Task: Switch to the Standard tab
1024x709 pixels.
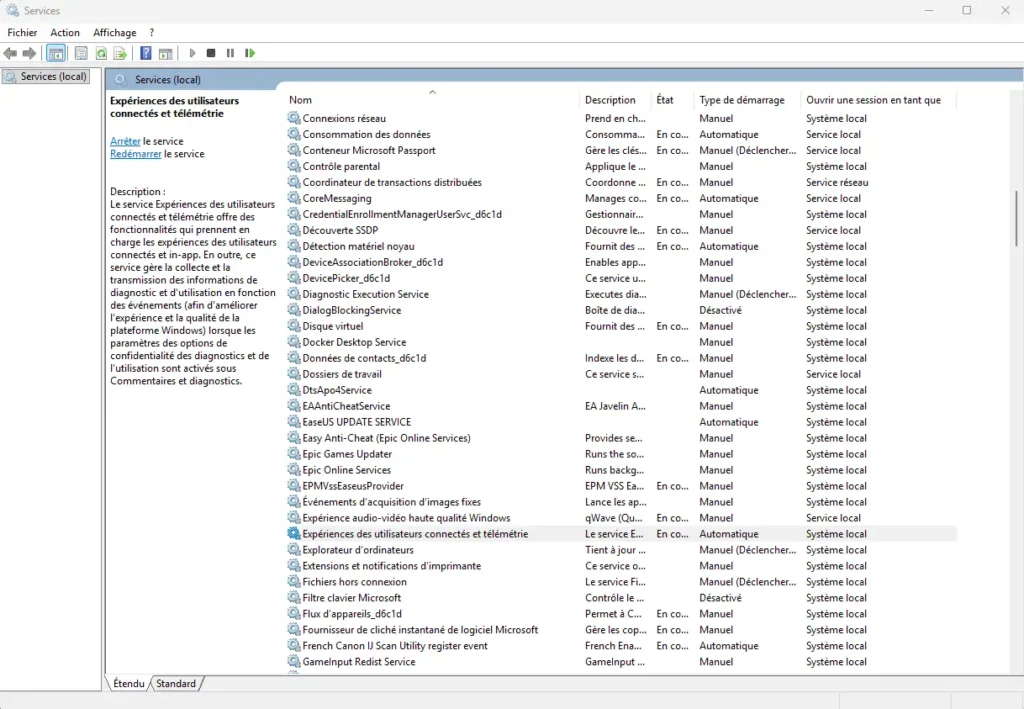Action: (176, 684)
